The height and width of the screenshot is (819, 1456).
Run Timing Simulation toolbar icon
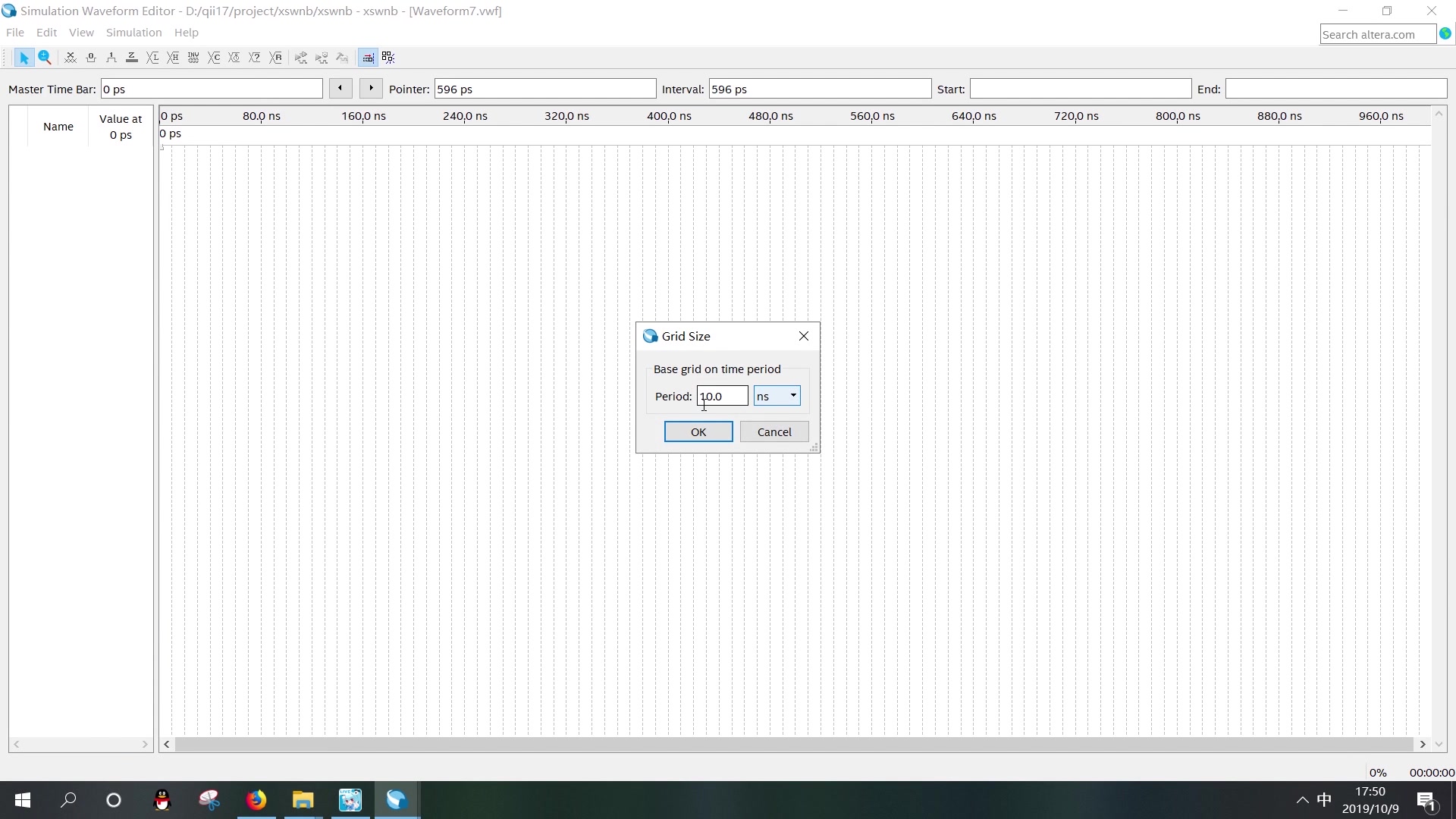point(322,58)
